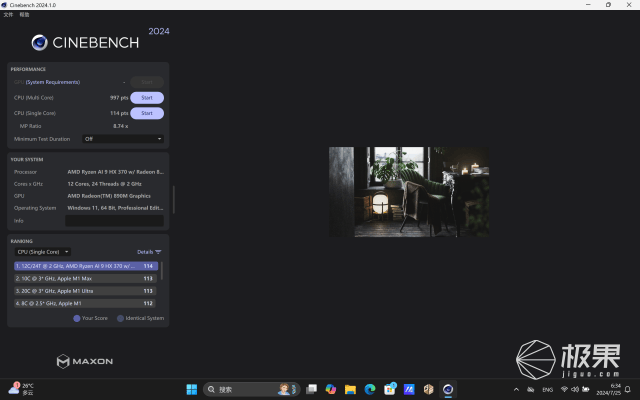
Task: Open the notification bell icon
Action: coord(628,389)
